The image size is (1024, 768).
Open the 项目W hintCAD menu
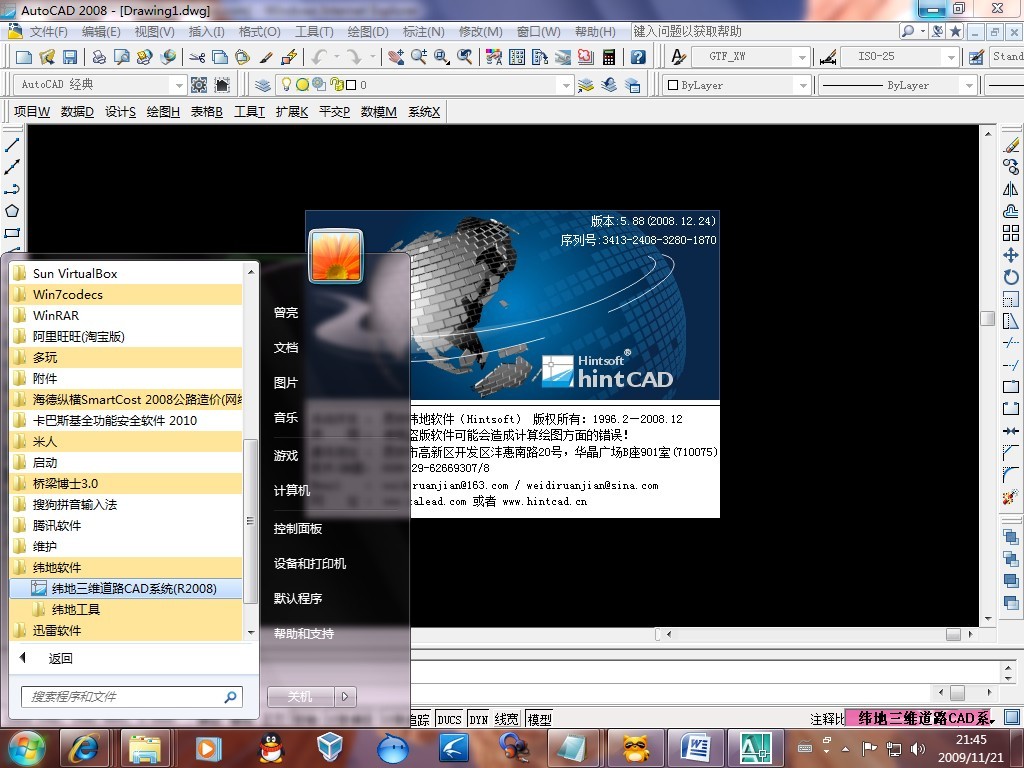pyautogui.click(x=32, y=112)
